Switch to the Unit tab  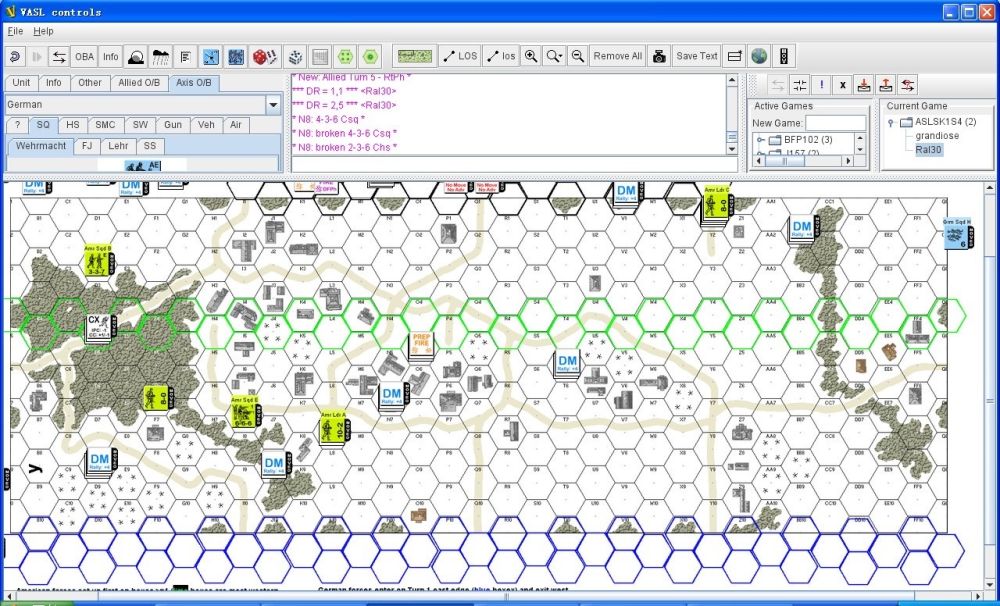tap(21, 83)
